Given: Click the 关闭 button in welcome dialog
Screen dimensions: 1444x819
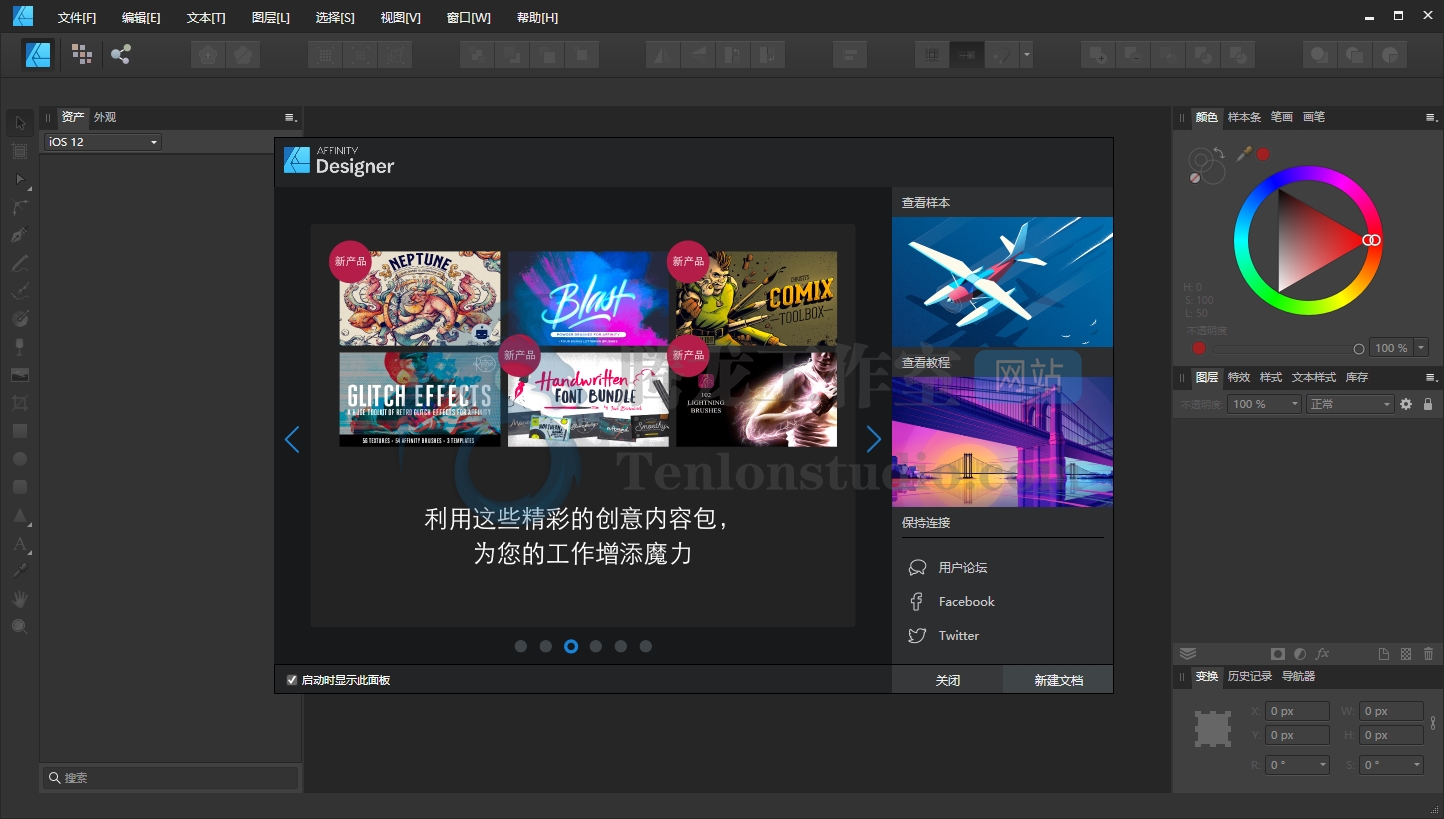Looking at the screenshot, I should coord(948,680).
